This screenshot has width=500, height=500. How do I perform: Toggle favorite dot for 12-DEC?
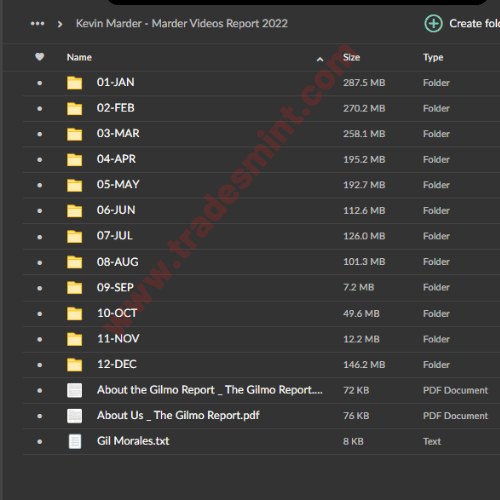click(x=40, y=365)
